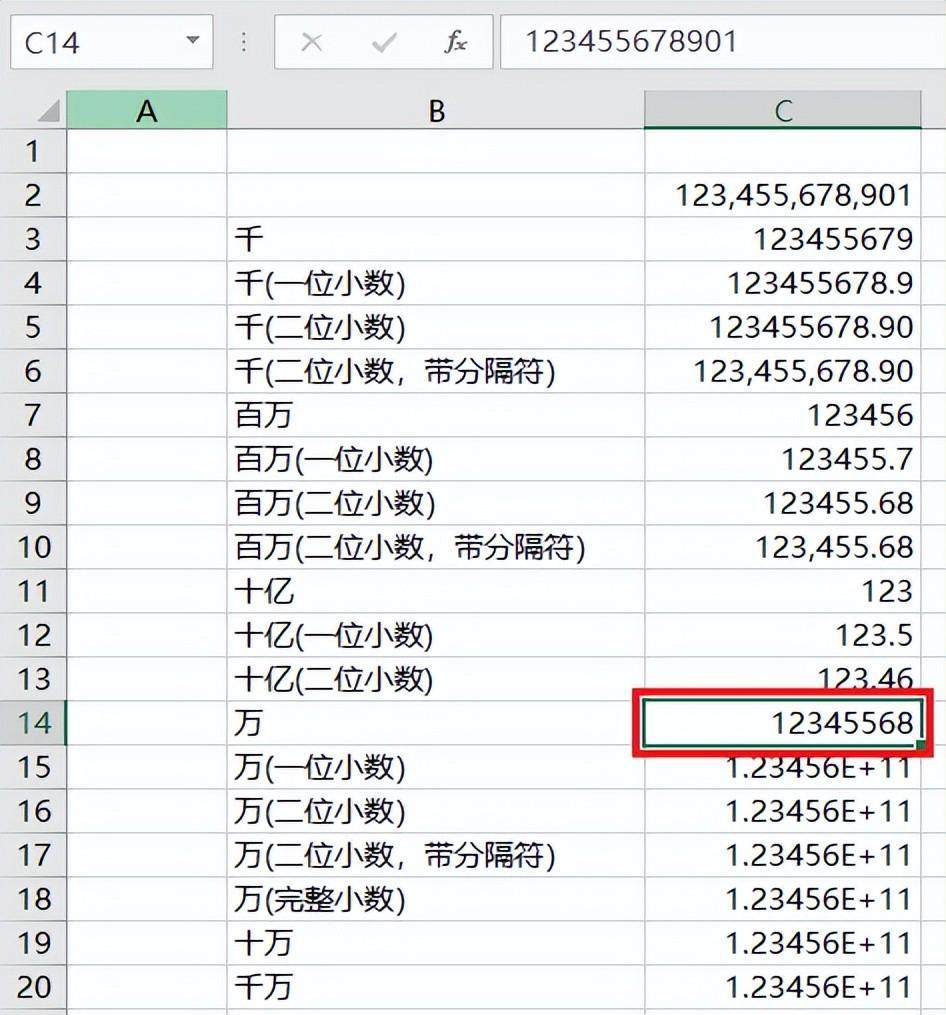The image size is (946, 1015).
Task: Select 1.23456E+11 cell in row 20
Action: (x=783, y=987)
